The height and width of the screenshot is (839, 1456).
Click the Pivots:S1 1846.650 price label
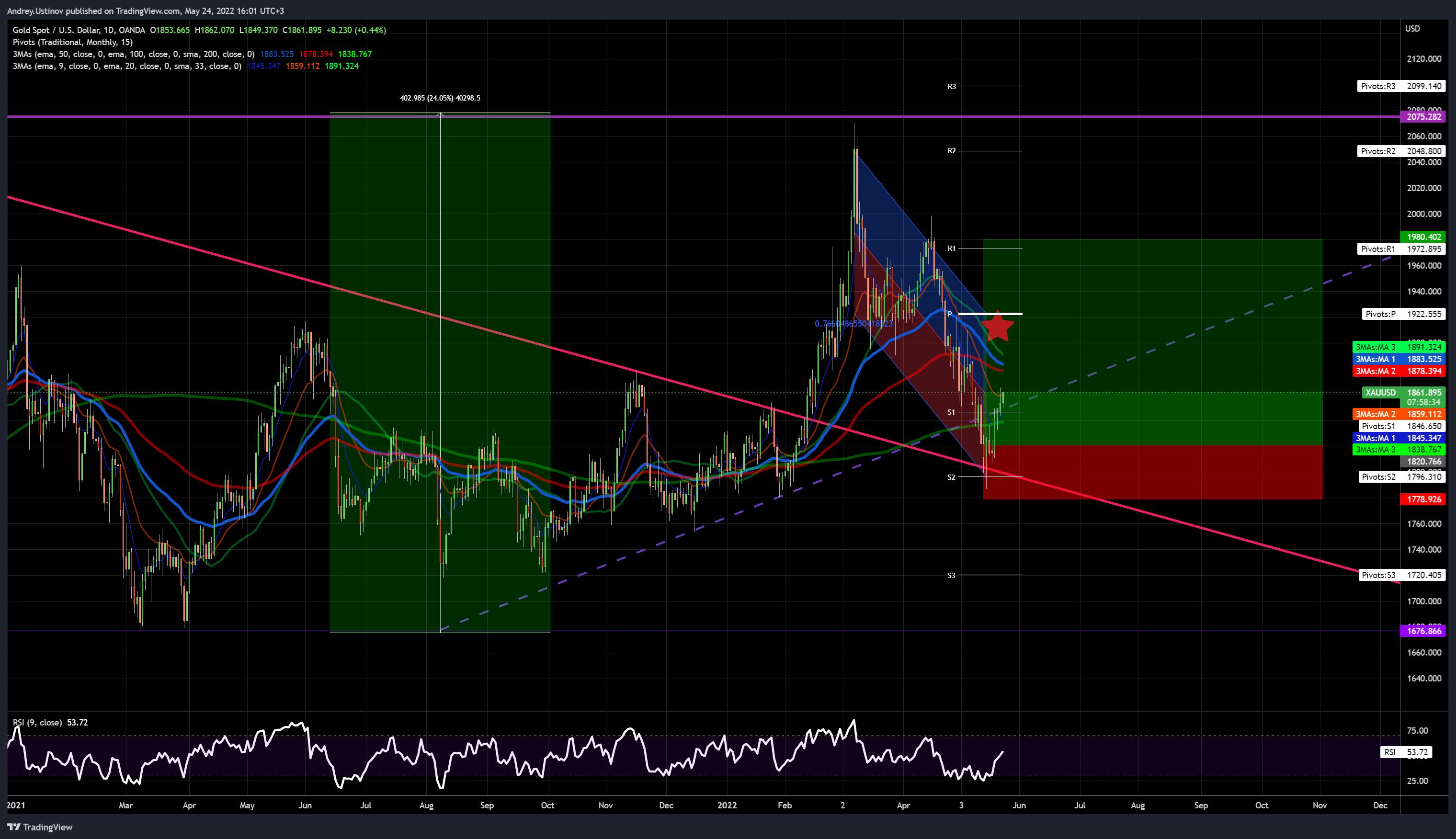click(1401, 426)
